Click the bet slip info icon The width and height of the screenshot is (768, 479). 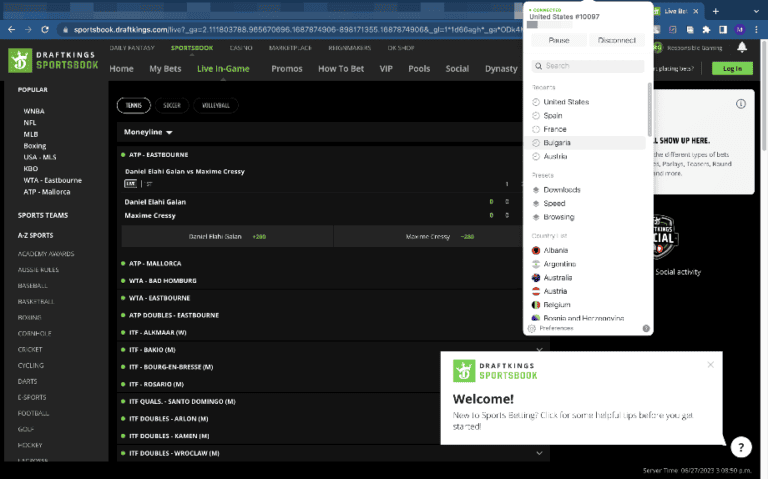pyautogui.click(x=741, y=103)
